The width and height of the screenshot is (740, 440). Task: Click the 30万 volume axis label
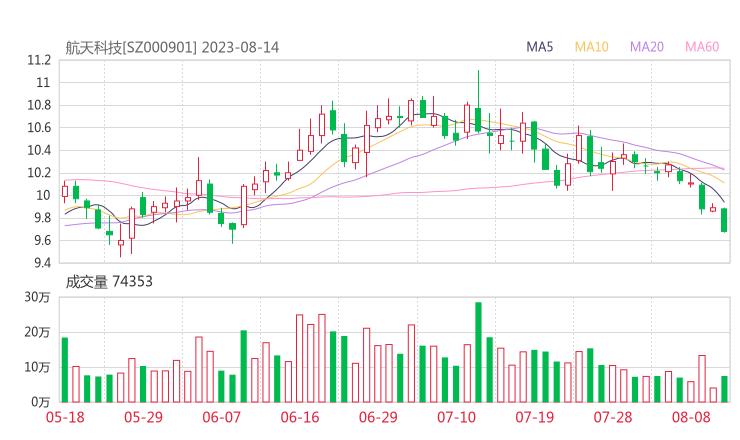tap(37, 297)
